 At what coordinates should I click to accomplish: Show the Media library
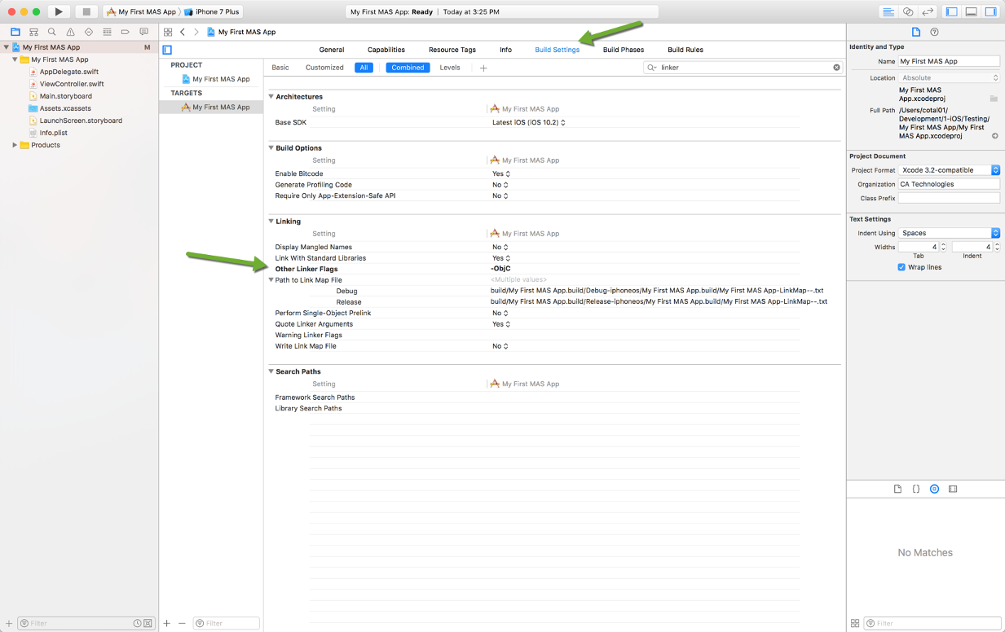[x=953, y=489]
